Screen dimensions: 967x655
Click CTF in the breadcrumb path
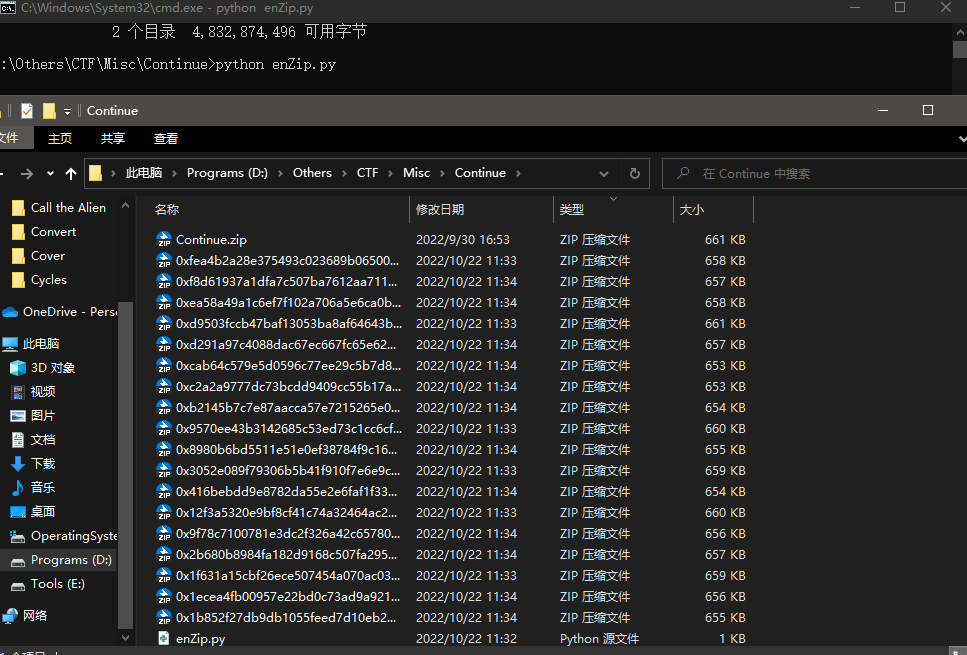coord(367,173)
